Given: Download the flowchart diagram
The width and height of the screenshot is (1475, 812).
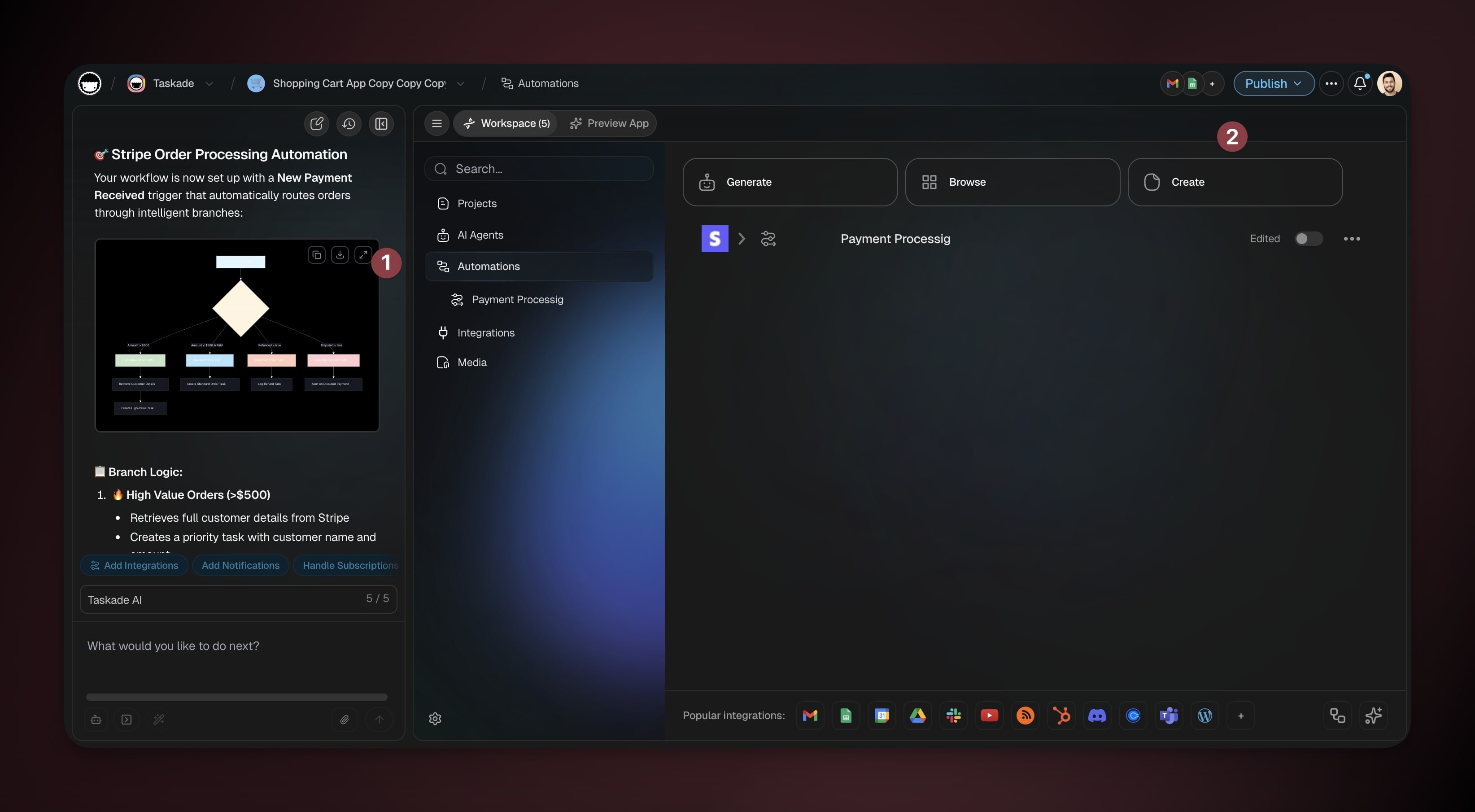Looking at the screenshot, I should coord(340,255).
